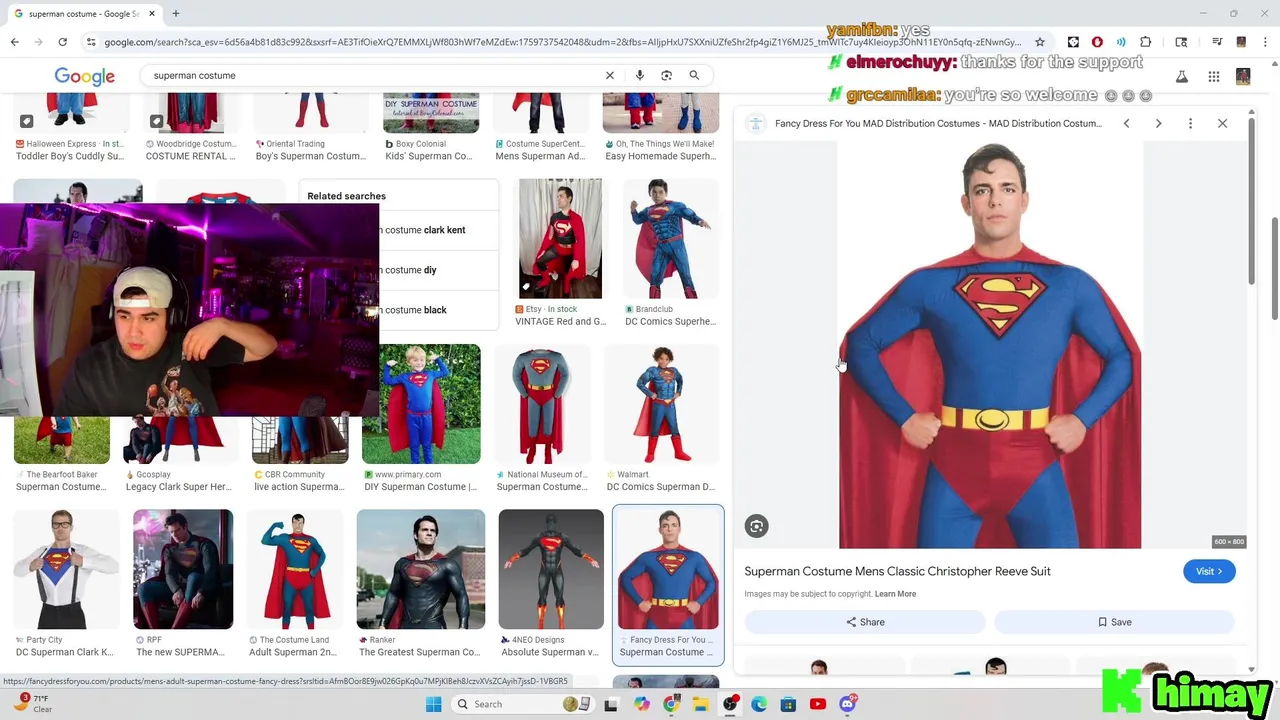Image resolution: width=1280 pixels, height=720 pixels.
Task: Open the Learn More copyright link
Action: tap(895, 594)
